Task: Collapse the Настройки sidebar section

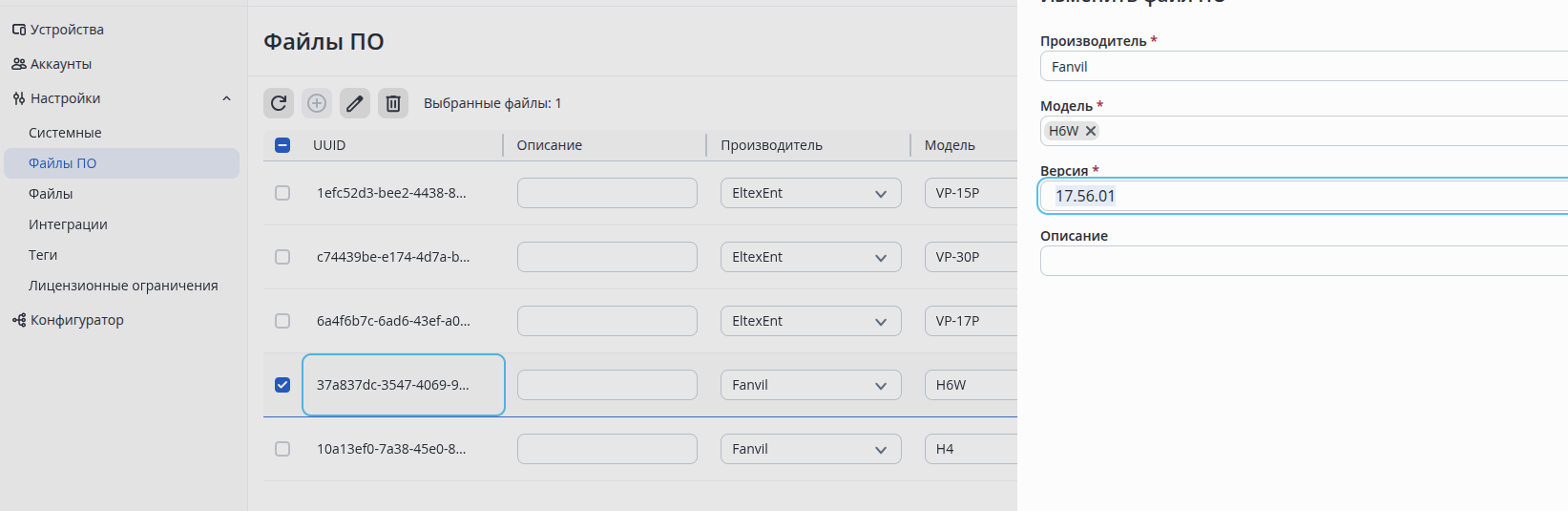Action: (226, 98)
